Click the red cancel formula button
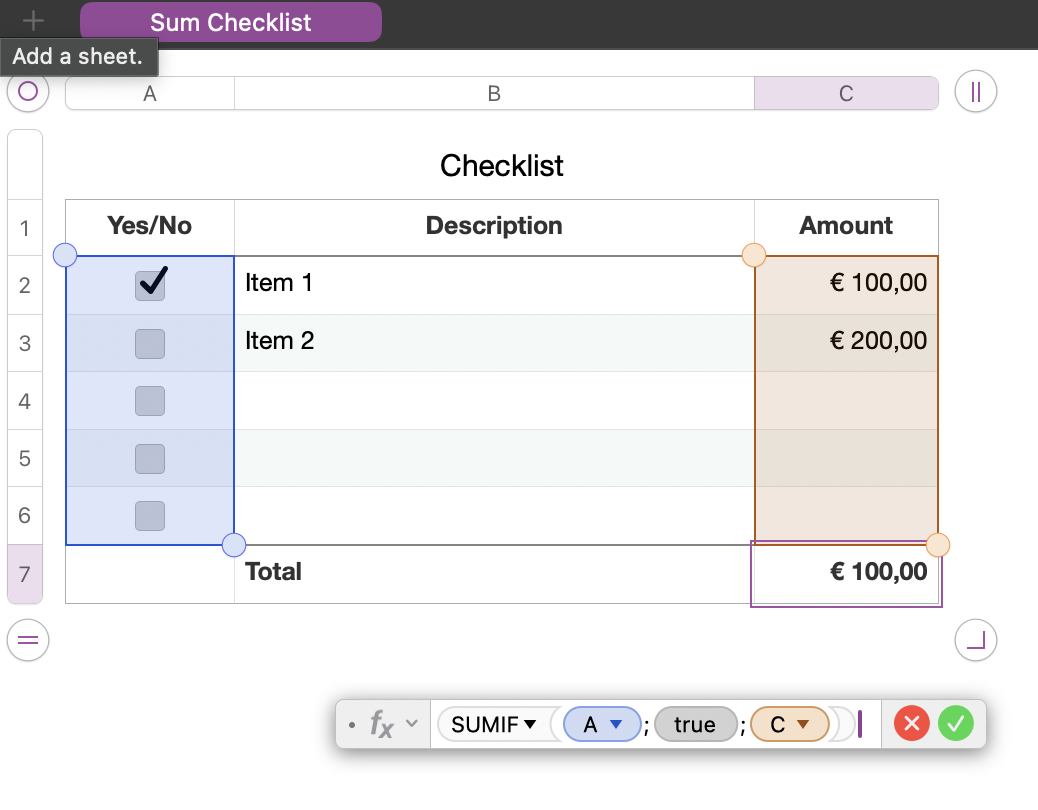The height and width of the screenshot is (810, 1038). [911, 723]
